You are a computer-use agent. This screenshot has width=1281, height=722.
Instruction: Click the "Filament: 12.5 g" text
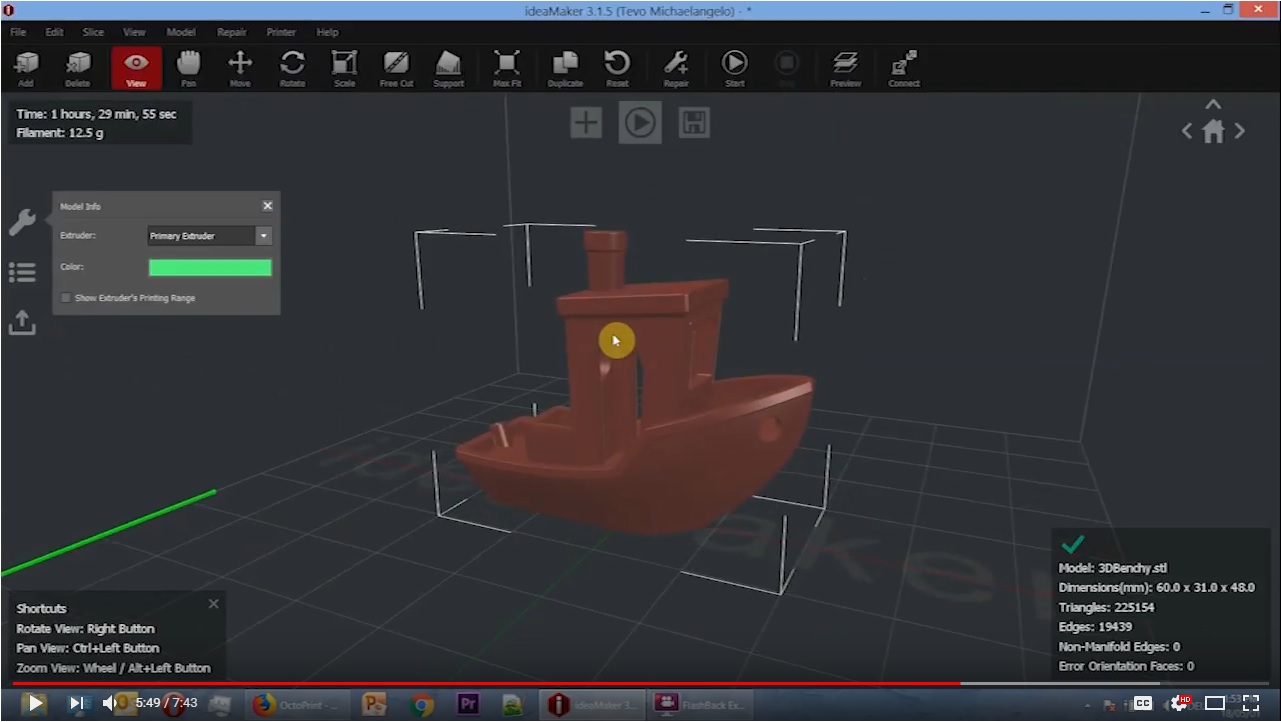pos(60,133)
